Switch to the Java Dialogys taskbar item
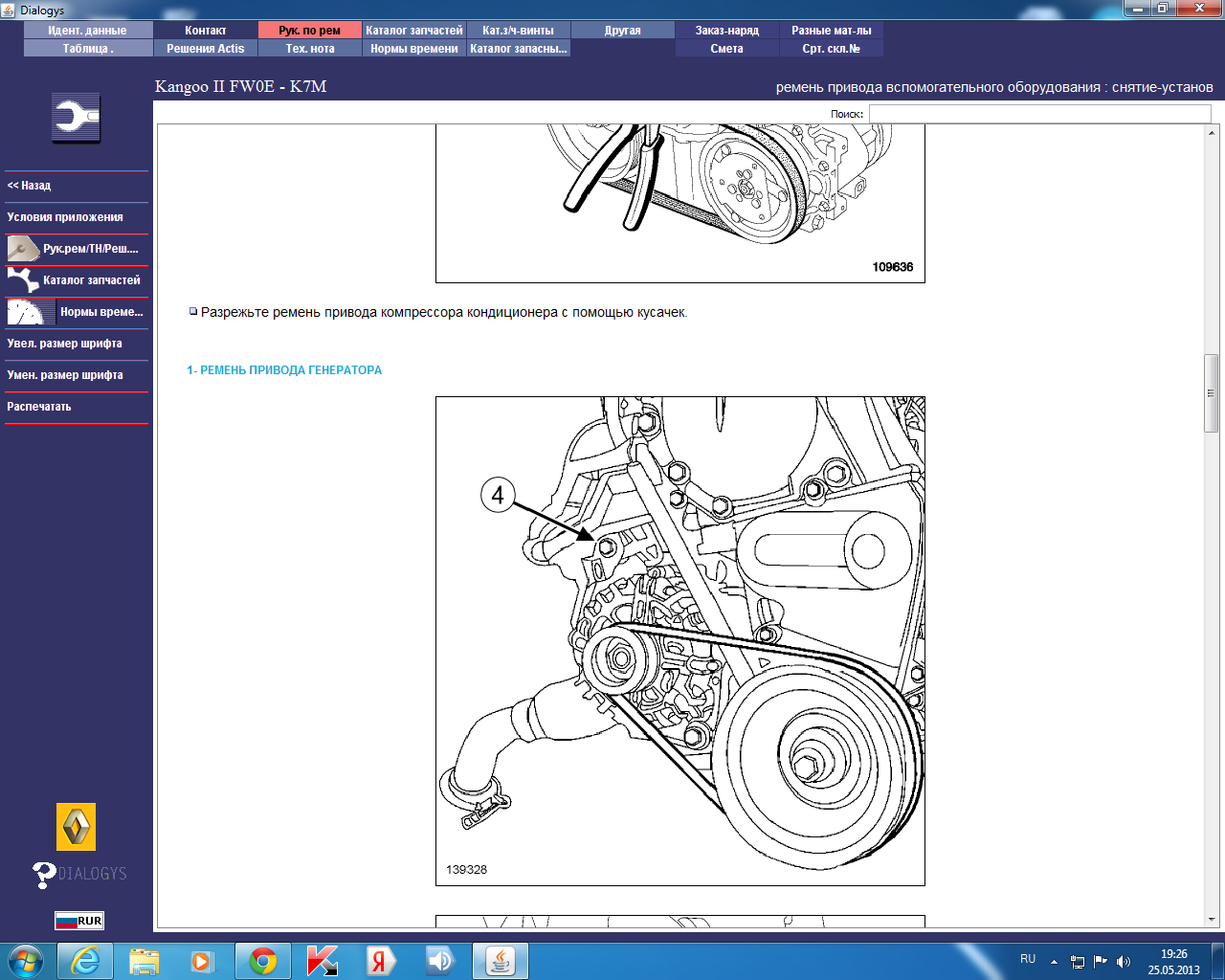1225x980 pixels. 501,961
